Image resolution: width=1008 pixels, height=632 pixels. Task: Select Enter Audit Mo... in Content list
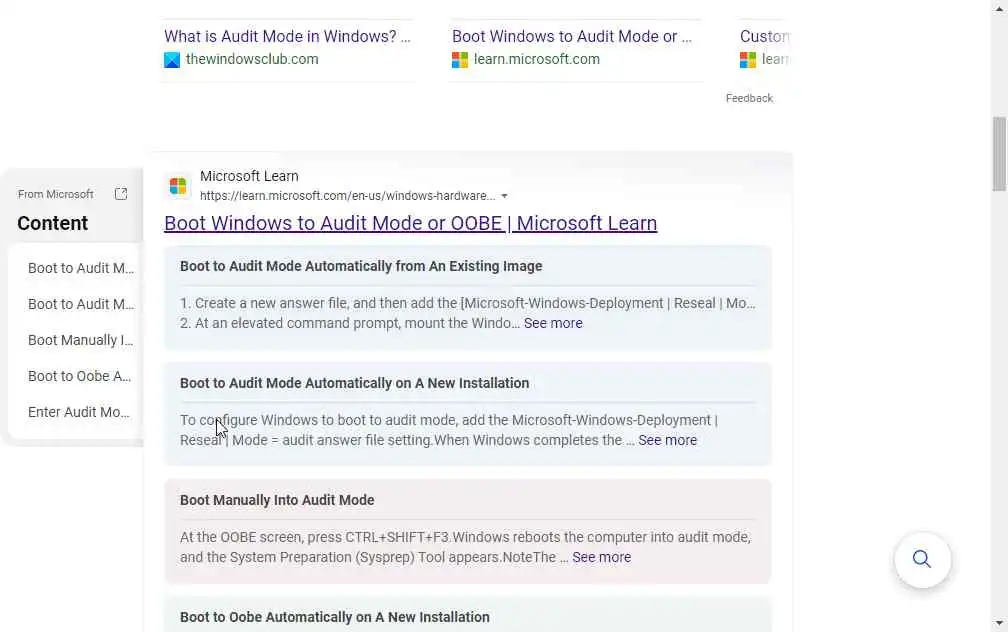78,412
